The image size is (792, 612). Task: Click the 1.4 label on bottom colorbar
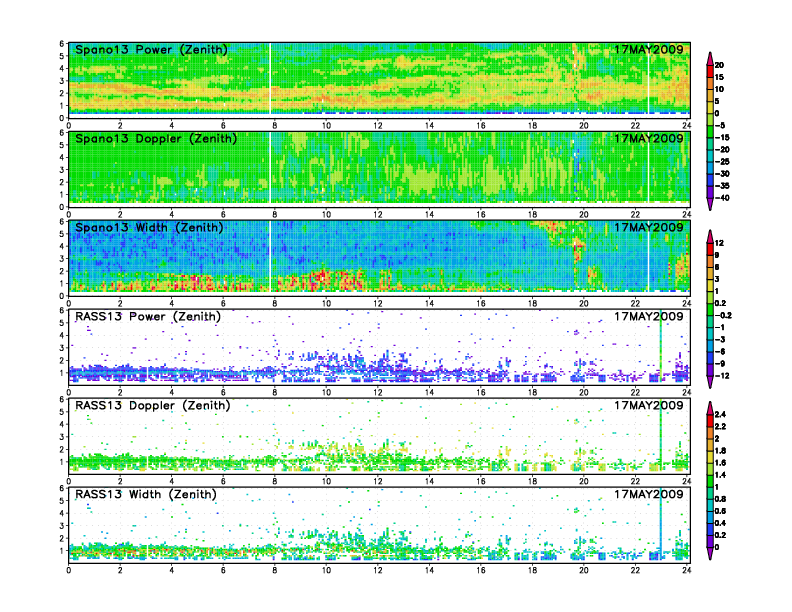[x=720, y=475]
